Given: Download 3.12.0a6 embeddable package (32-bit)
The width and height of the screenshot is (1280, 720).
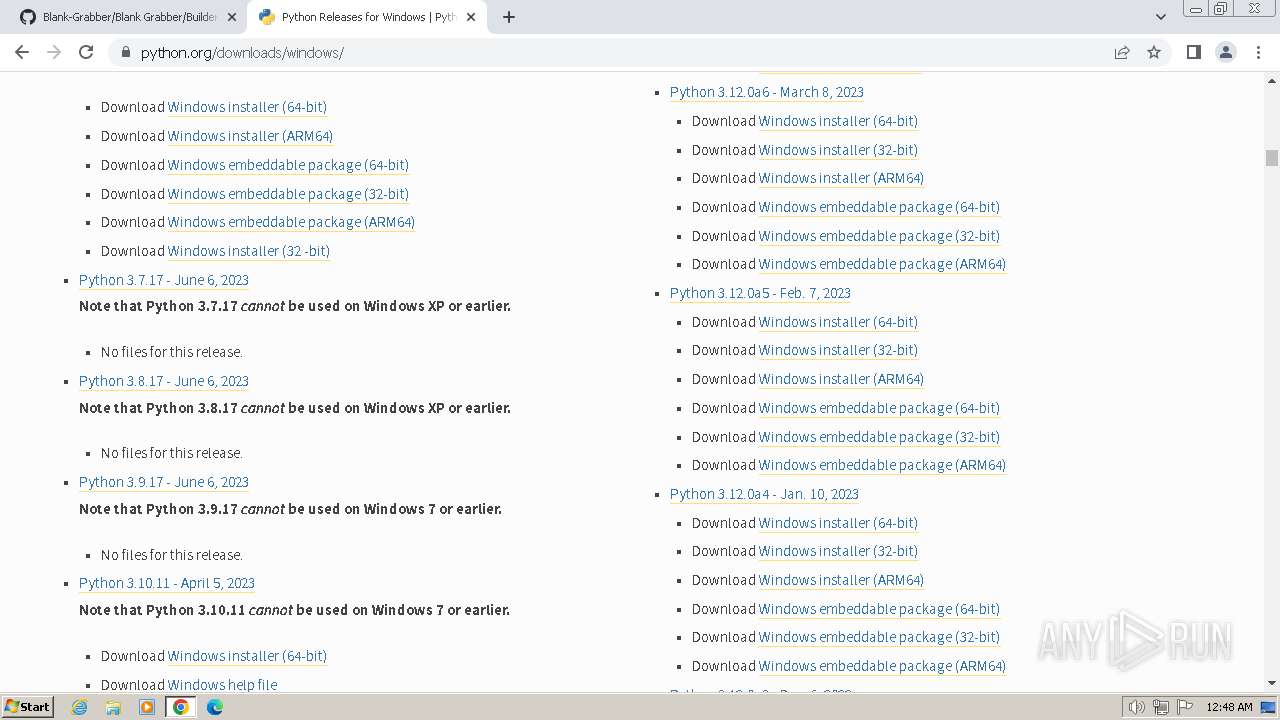Looking at the screenshot, I should [879, 236].
